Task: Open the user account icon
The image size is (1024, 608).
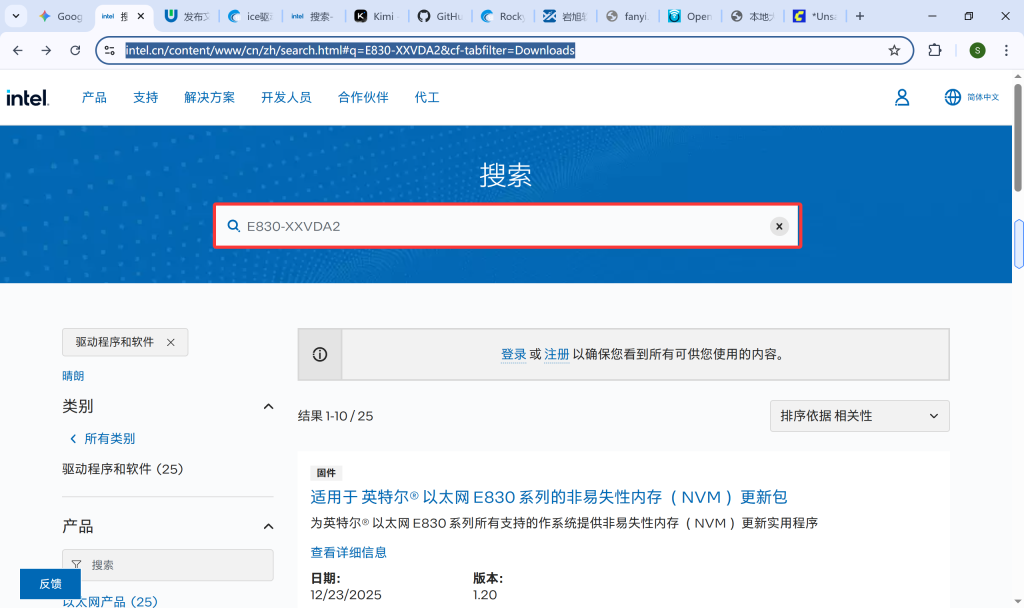Action: [x=902, y=97]
